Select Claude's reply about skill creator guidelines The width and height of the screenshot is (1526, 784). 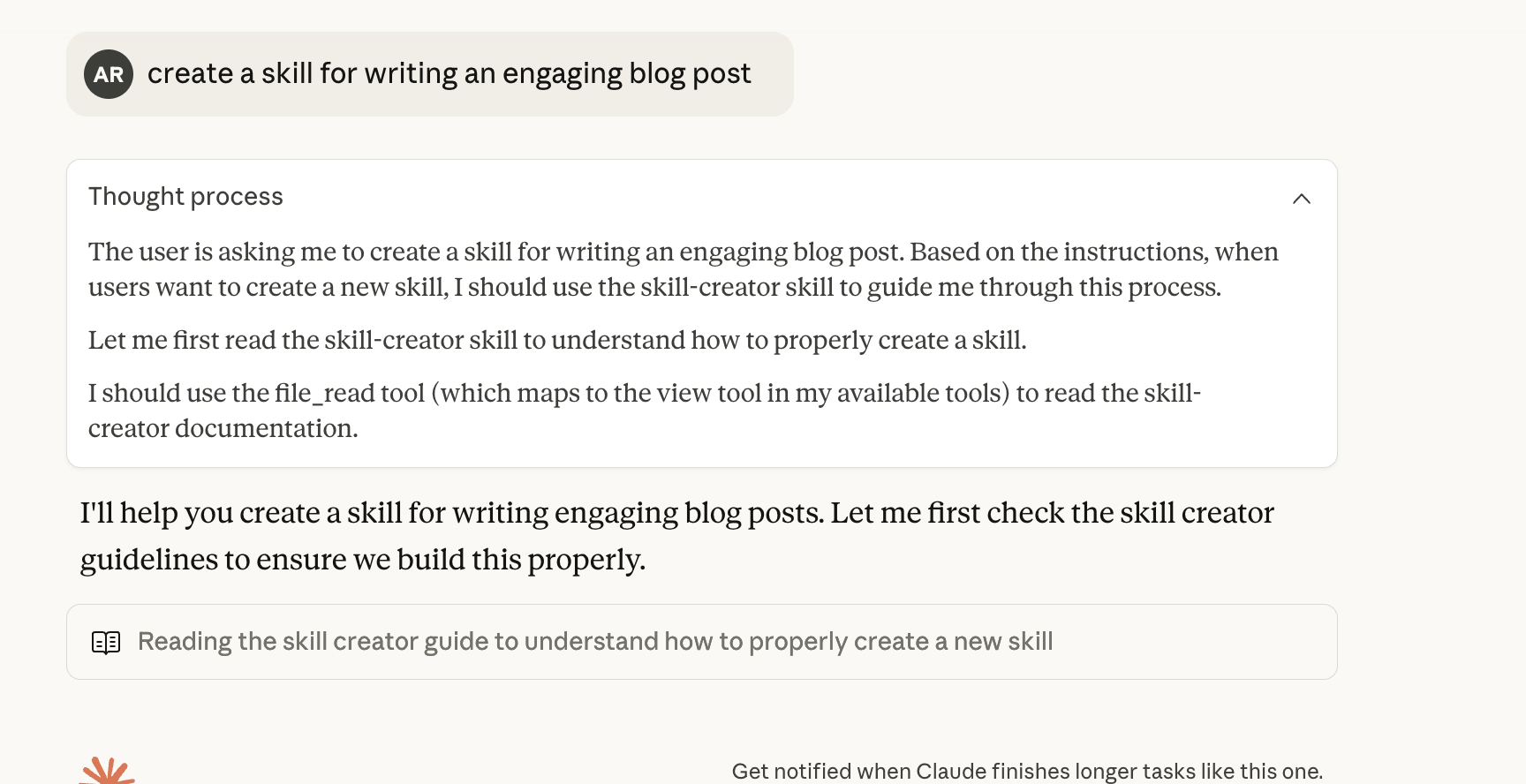click(x=676, y=535)
